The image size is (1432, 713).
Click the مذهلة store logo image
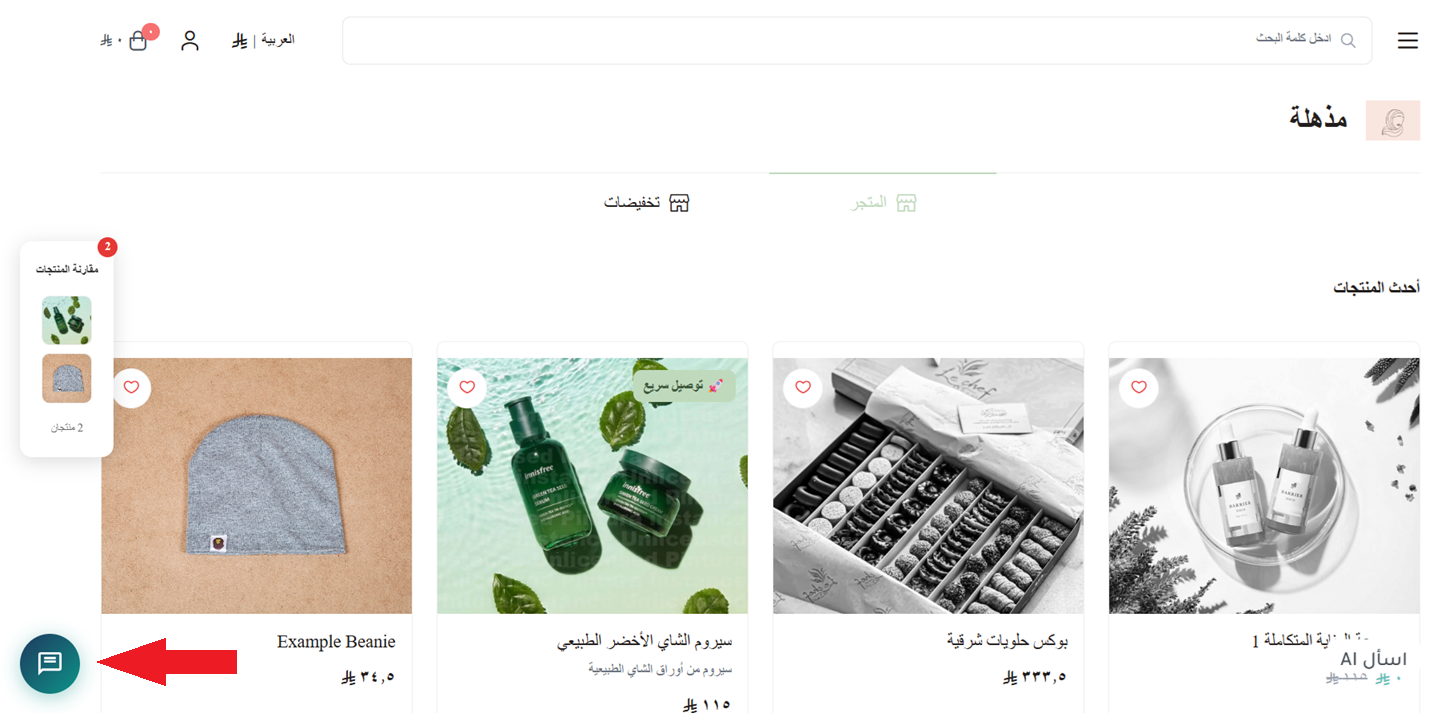(1393, 120)
